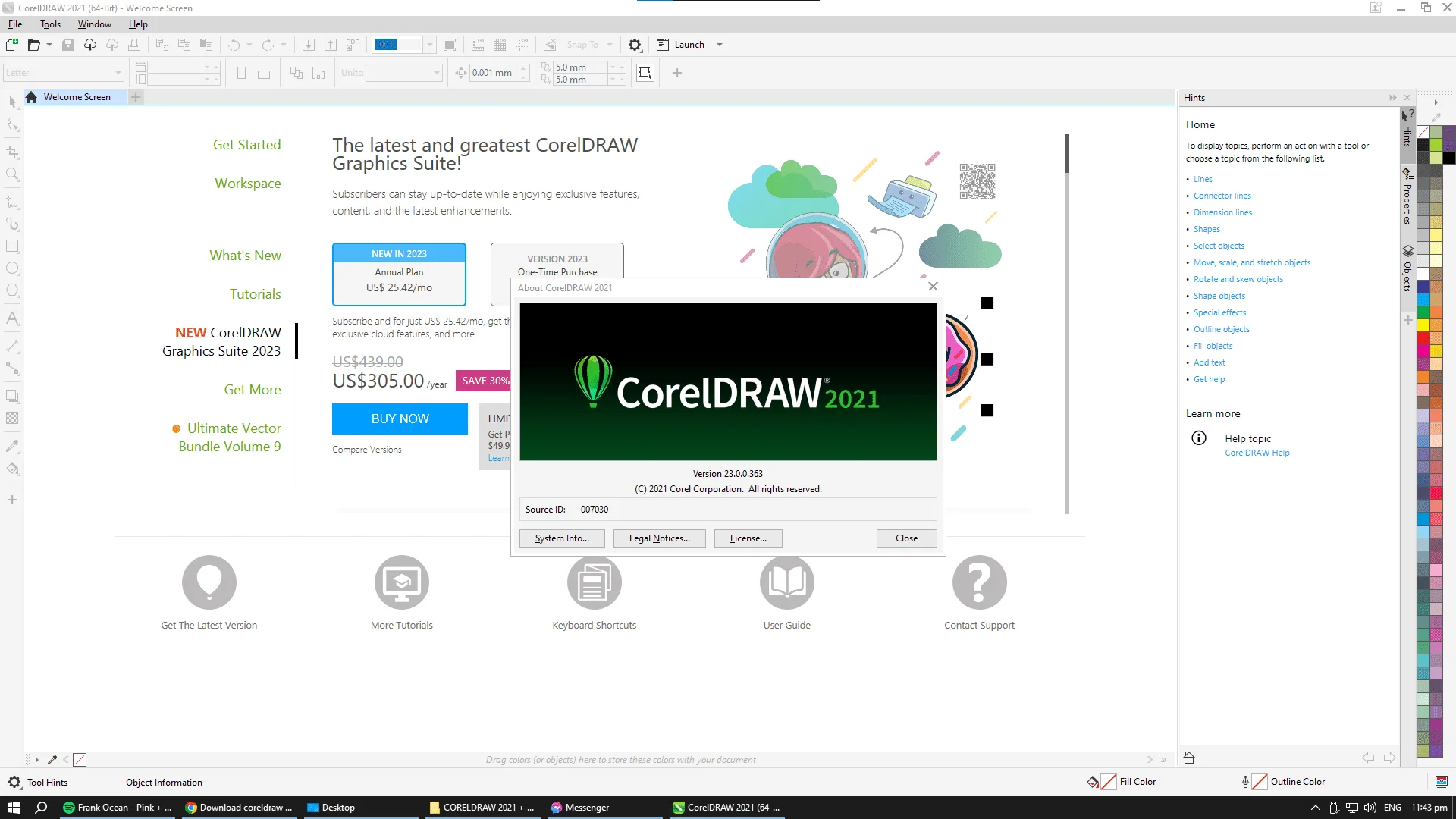Image resolution: width=1456 pixels, height=819 pixels.
Task: Select the Properties docker tab
Action: click(1407, 196)
